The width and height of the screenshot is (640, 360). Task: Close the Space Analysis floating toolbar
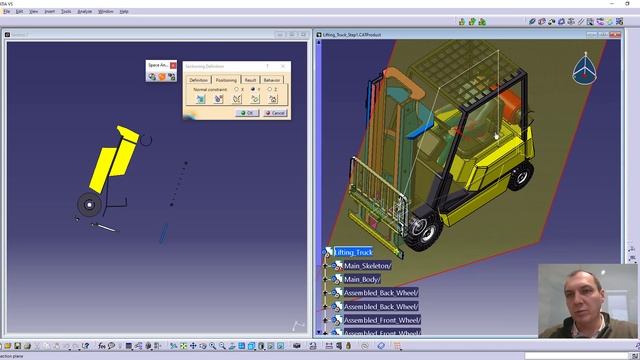[x=173, y=65]
